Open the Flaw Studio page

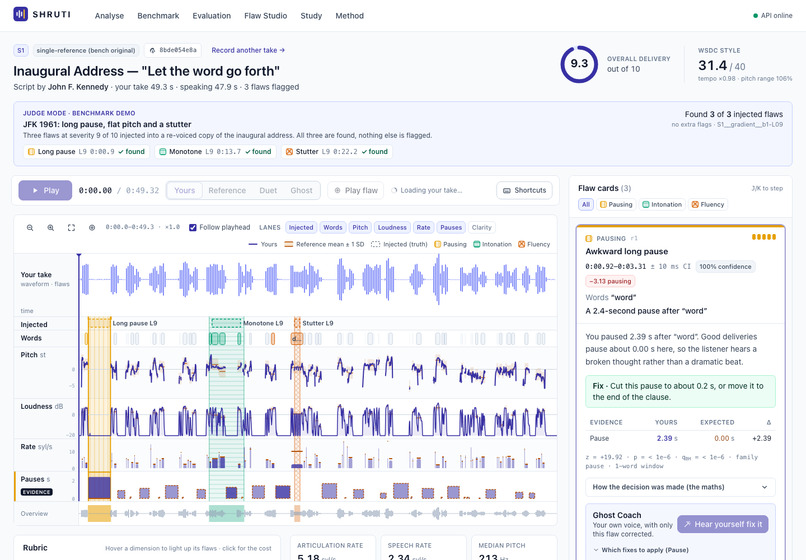[266, 16]
